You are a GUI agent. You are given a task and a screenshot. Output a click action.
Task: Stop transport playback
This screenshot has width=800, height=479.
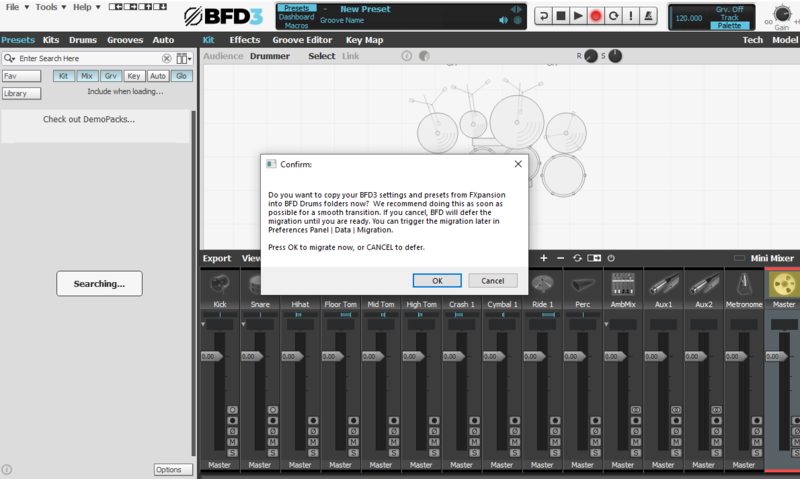(x=560, y=16)
